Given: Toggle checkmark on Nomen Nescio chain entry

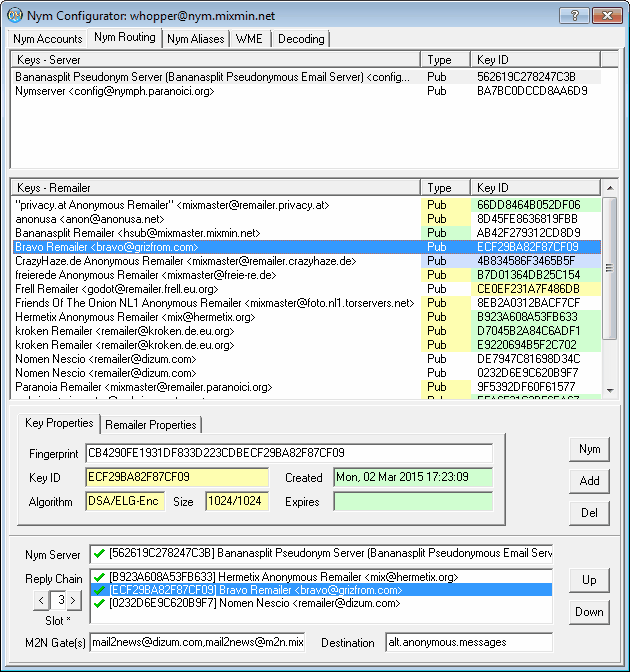Looking at the screenshot, I should pyautogui.click(x=97, y=603).
